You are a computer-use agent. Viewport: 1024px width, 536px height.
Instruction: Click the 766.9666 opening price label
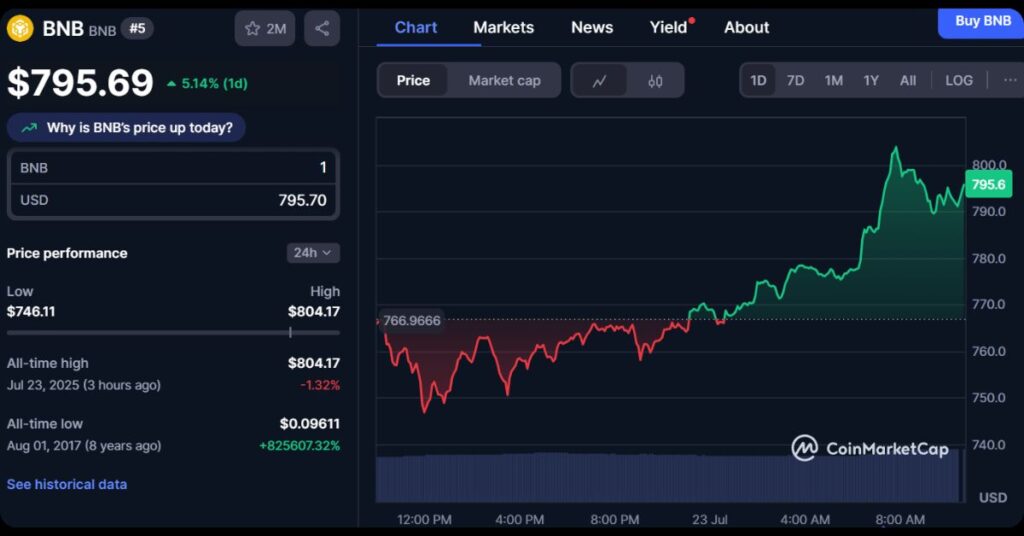click(x=411, y=321)
